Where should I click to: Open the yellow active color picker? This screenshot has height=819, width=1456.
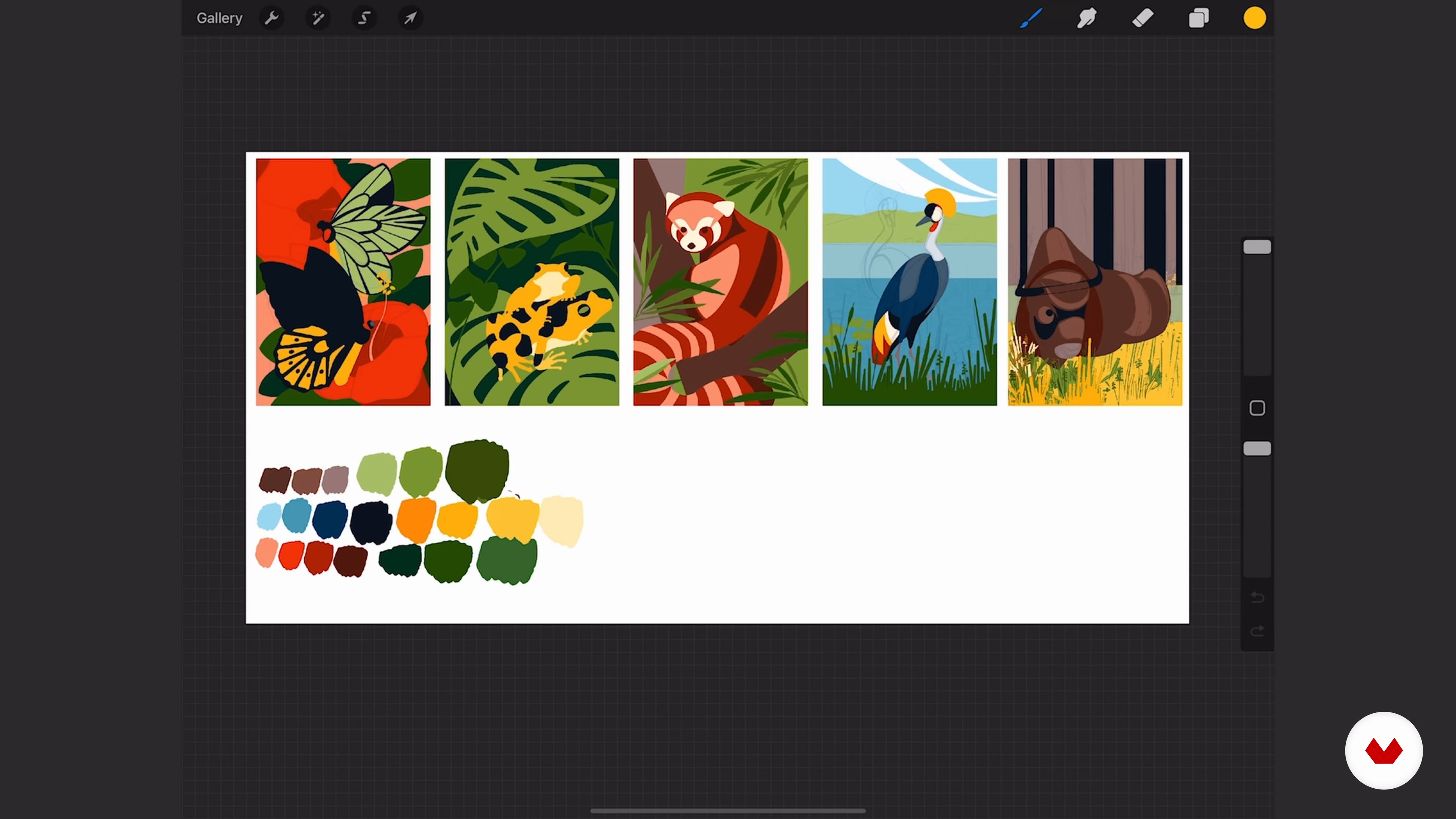click(x=1254, y=18)
